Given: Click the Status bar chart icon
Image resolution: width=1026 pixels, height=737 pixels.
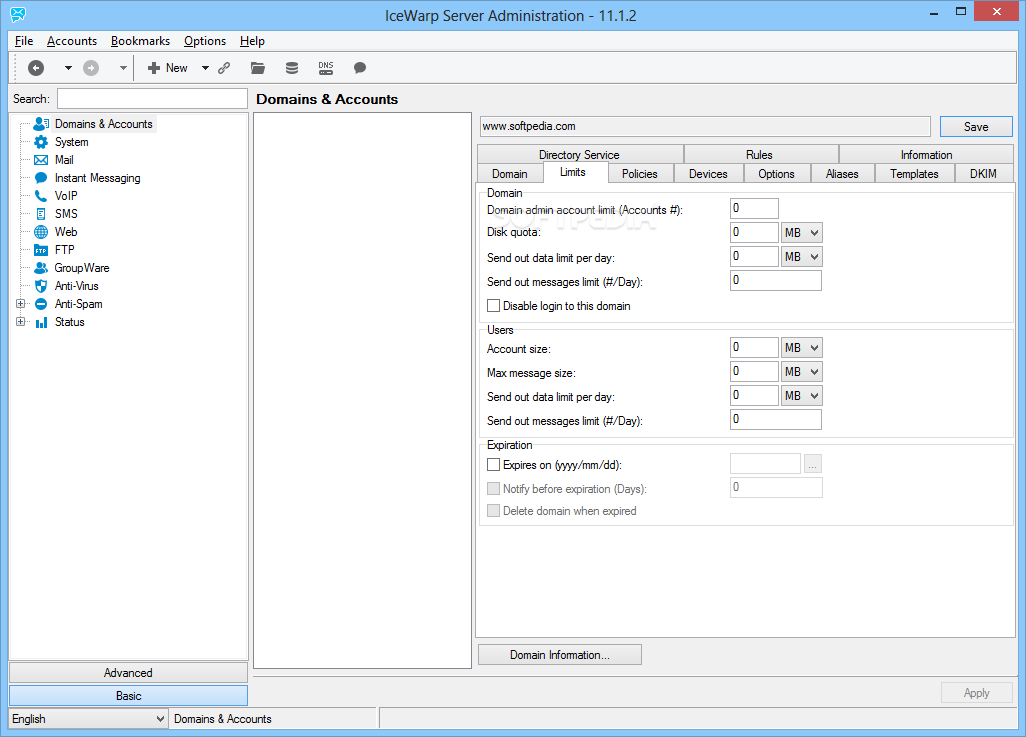Looking at the screenshot, I should (41, 322).
